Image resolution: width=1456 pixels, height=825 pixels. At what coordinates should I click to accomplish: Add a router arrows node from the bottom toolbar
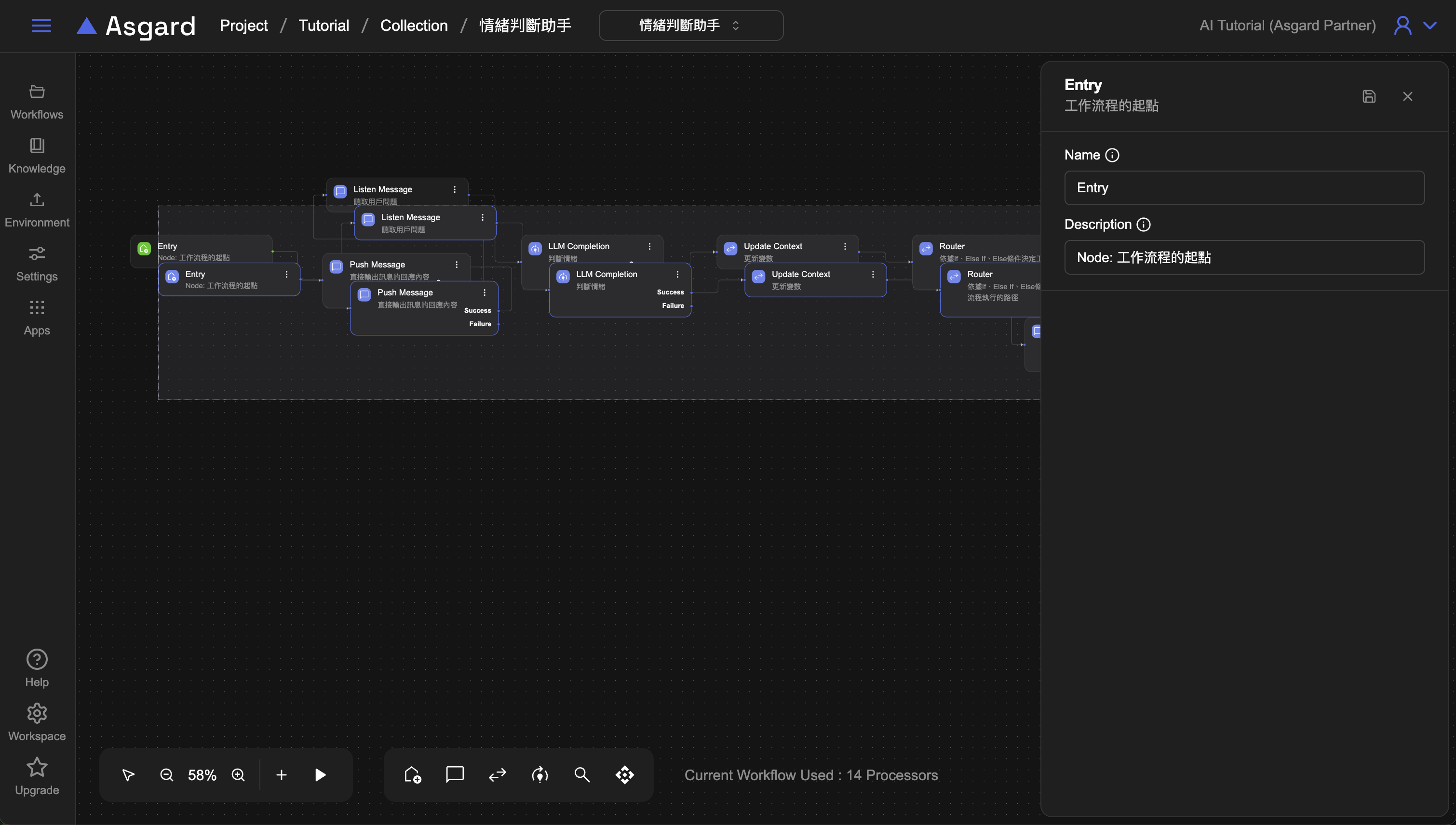coord(497,774)
